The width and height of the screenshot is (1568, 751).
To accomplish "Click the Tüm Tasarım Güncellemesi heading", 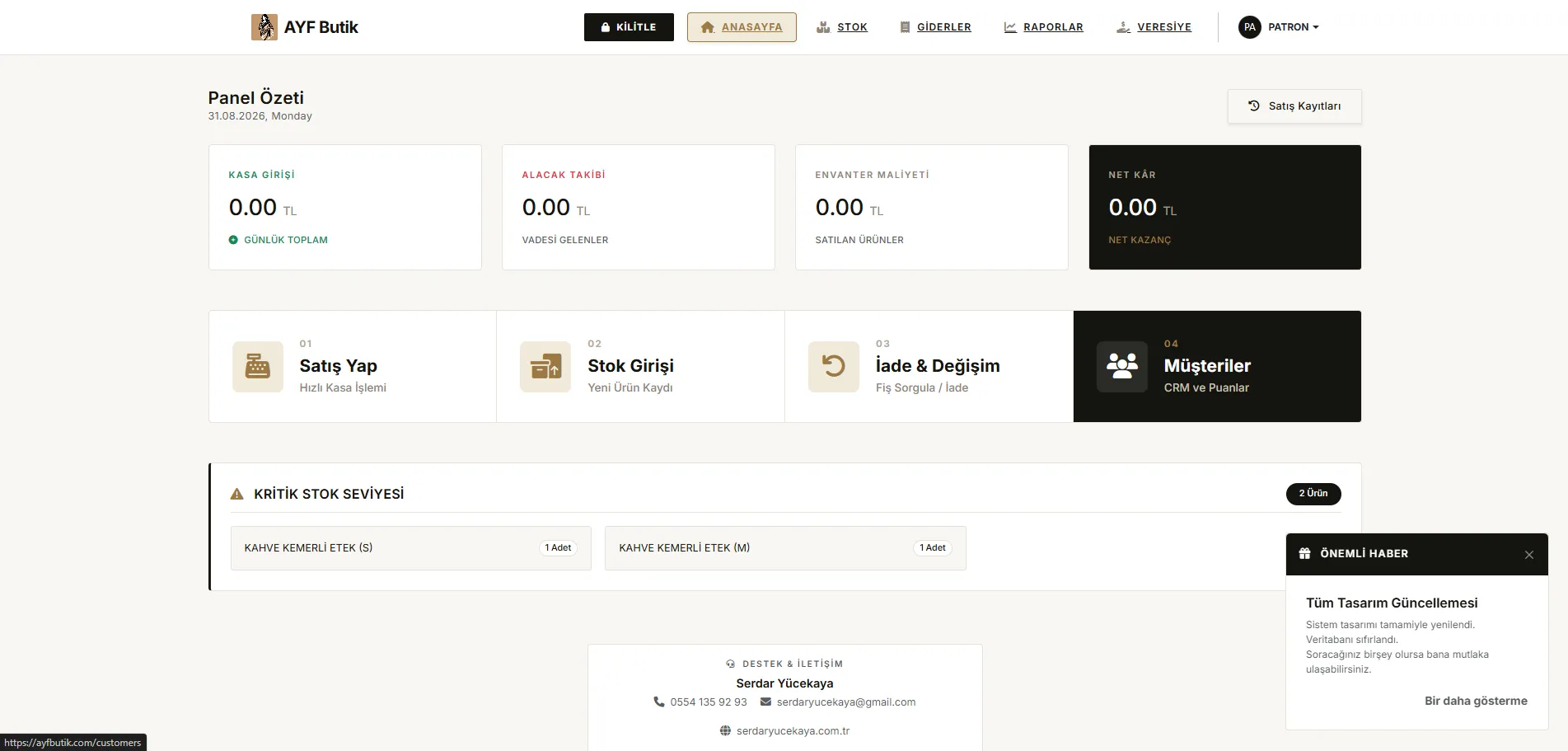I will pos(1392,603).
